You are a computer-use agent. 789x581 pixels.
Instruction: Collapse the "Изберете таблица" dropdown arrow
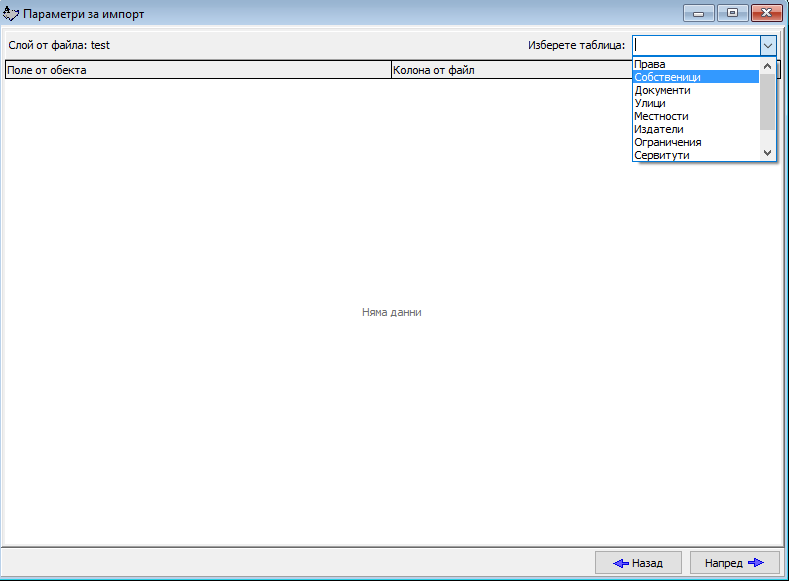coord(767,45)
